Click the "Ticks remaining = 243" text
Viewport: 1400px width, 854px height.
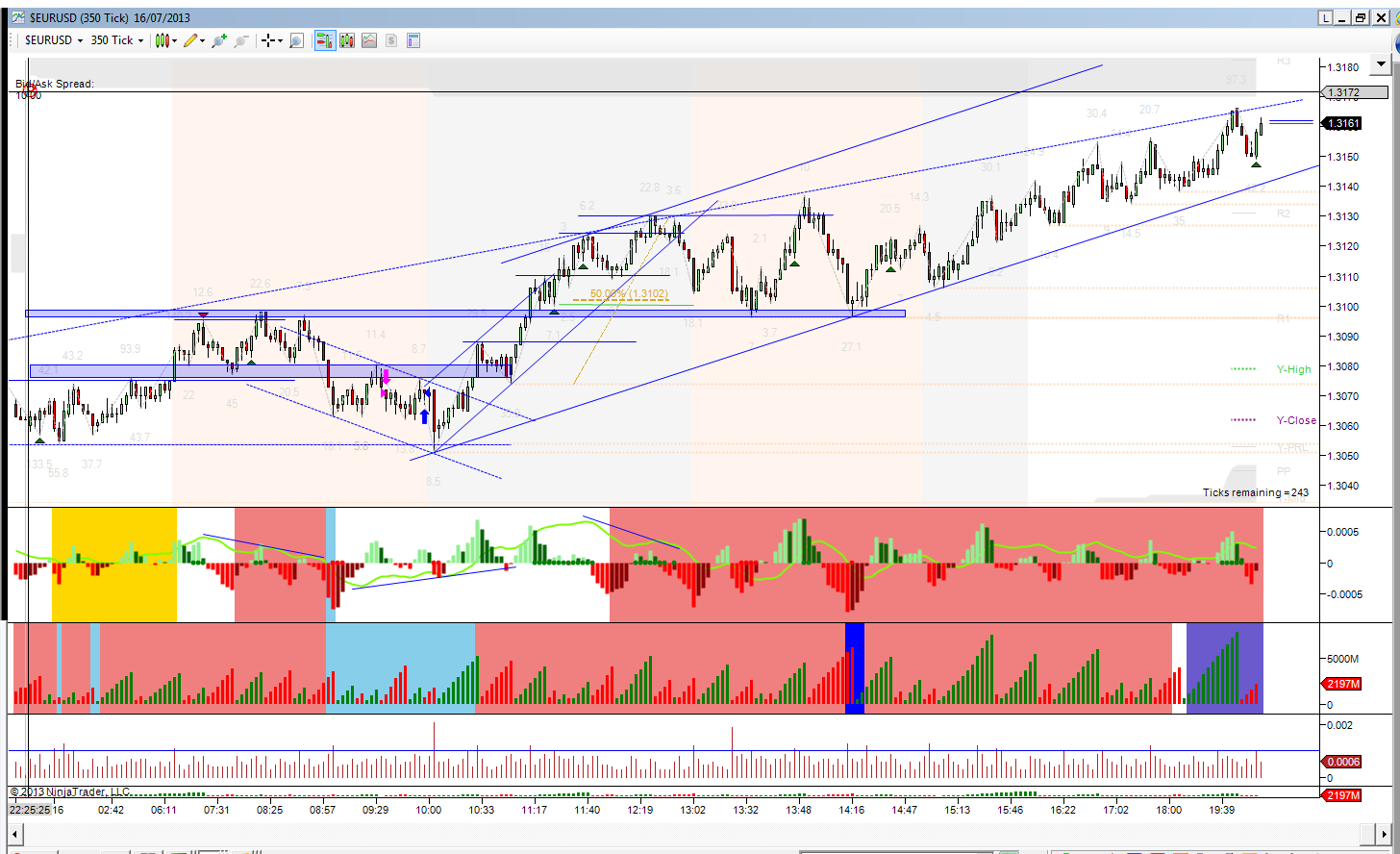coord(1256,492)
